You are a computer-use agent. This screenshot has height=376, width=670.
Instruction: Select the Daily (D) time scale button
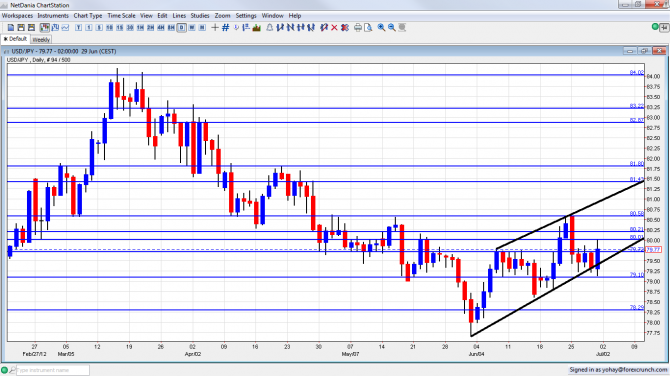[x=181, y=27]
